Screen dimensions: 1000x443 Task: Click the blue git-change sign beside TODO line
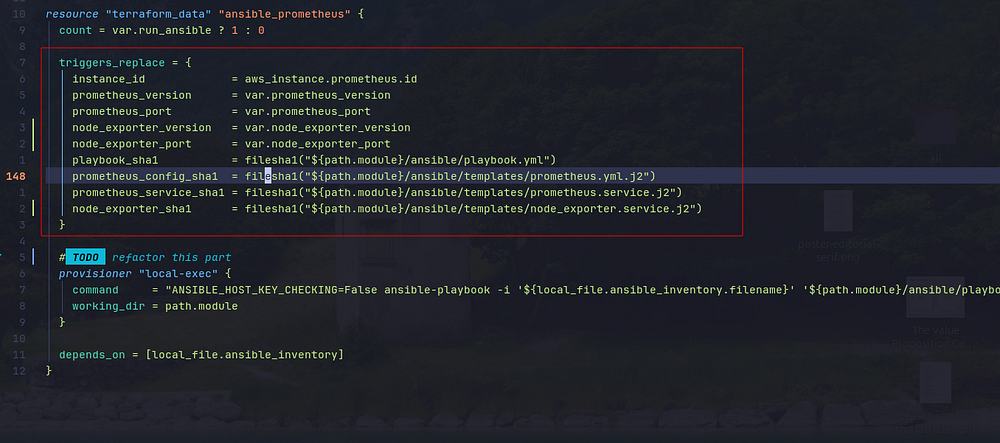pyautogui.click(x=33, y=258)
